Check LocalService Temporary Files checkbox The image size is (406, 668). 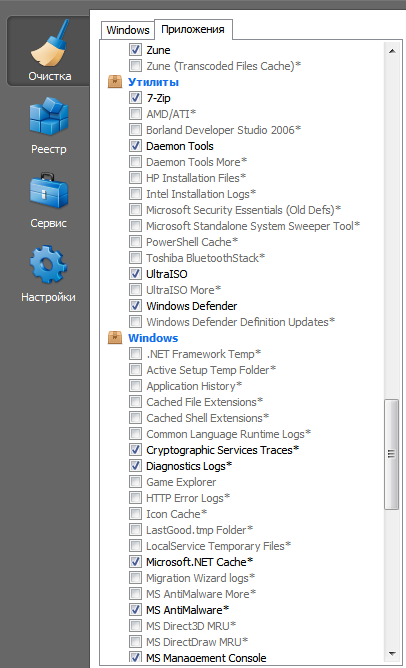[135, 546]
